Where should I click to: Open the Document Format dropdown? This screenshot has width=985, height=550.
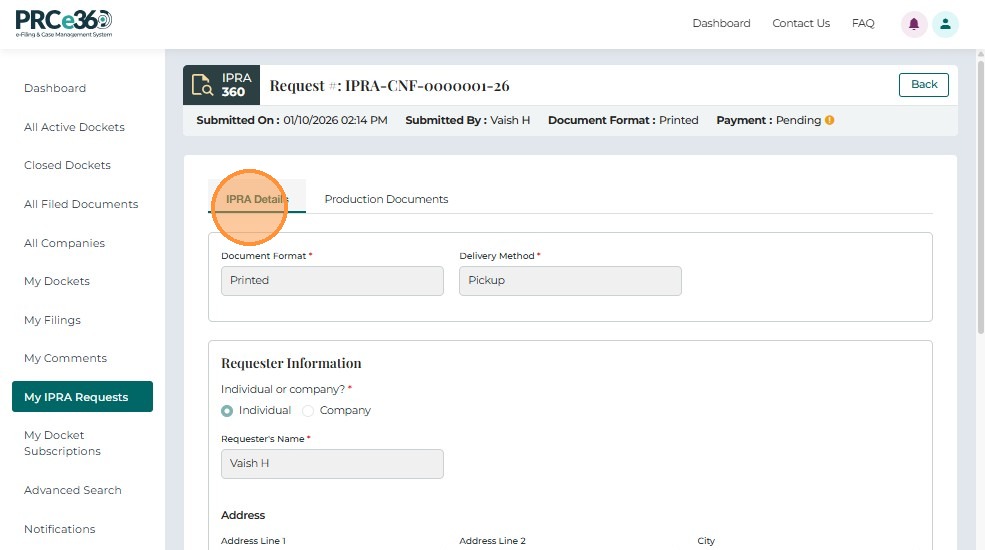pos(332,281)
